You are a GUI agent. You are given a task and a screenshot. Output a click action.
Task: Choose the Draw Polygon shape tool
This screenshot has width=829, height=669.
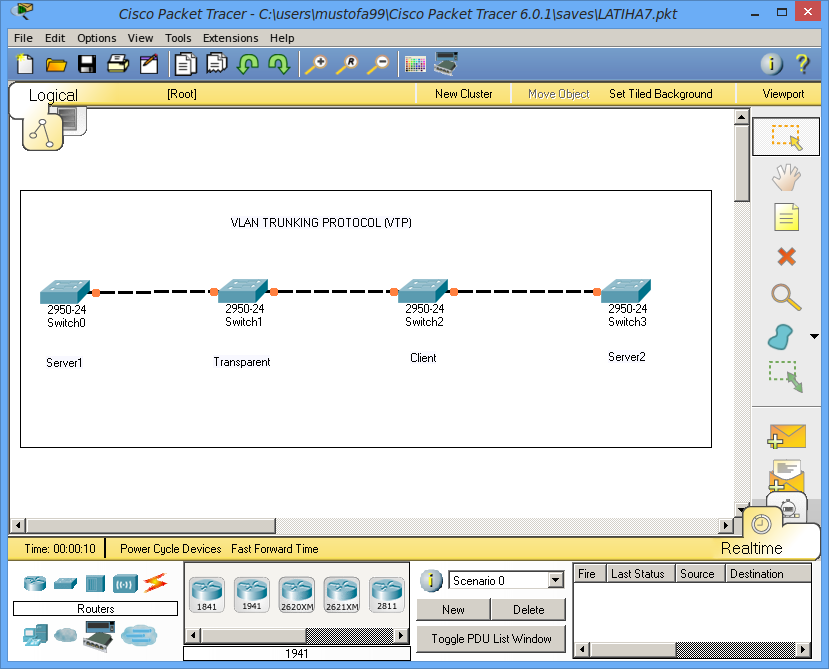[x=780, y=337]
